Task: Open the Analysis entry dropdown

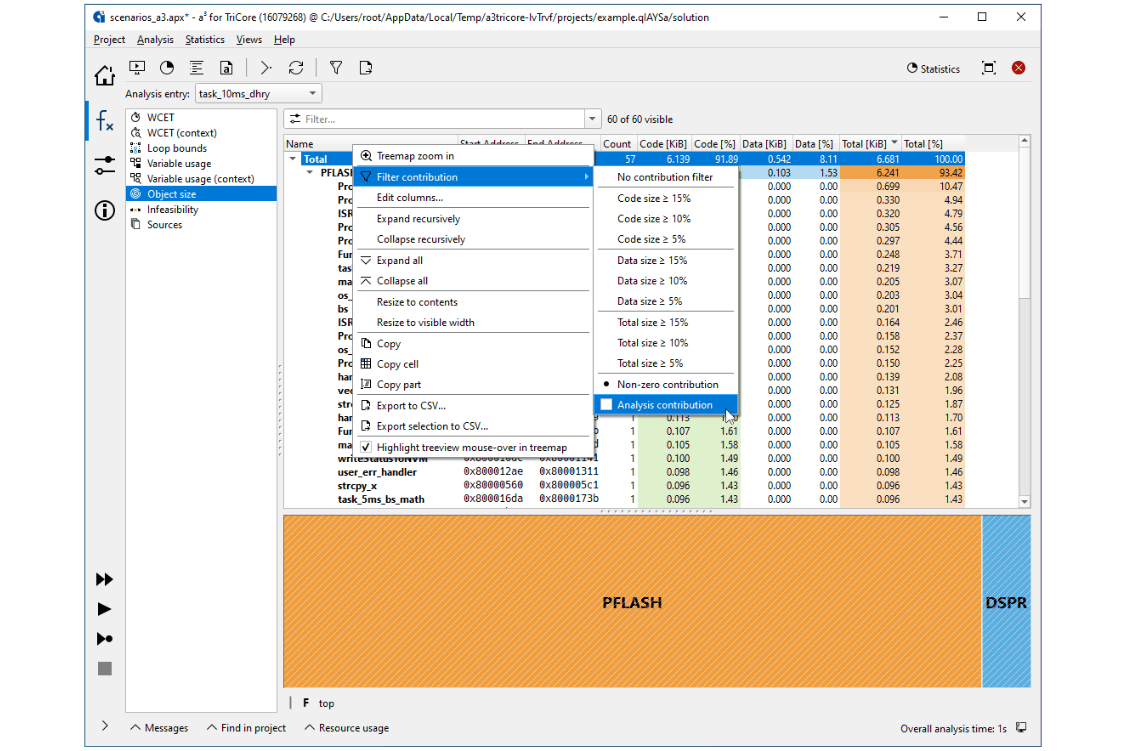Action: click(x=257, y=94)
